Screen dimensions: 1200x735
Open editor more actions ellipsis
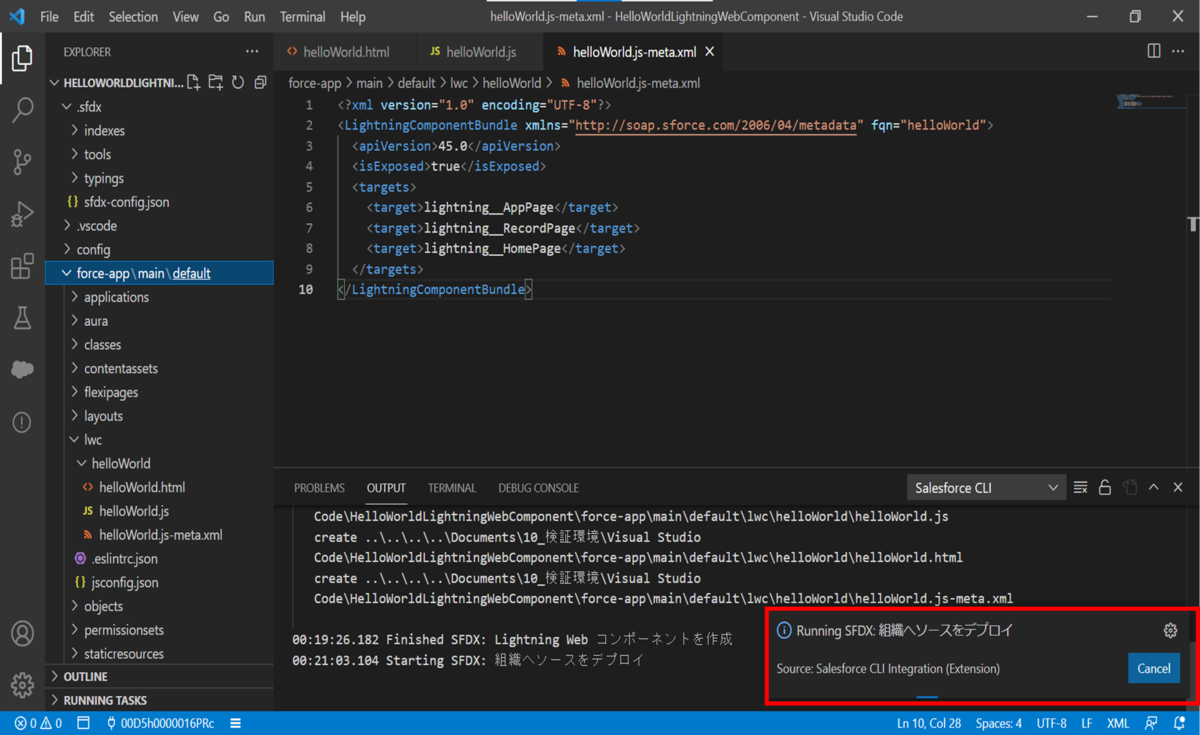click(1179, 51)
